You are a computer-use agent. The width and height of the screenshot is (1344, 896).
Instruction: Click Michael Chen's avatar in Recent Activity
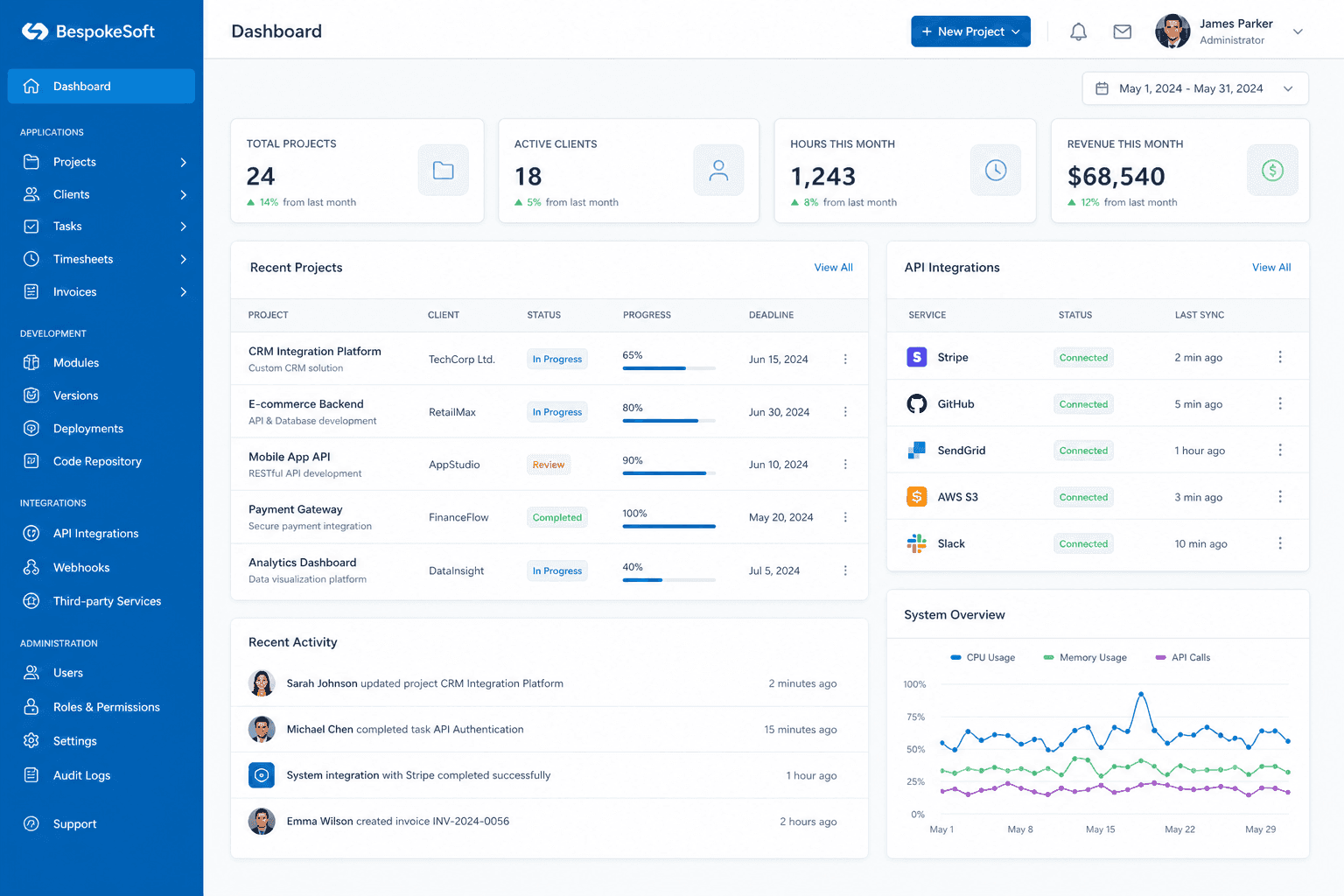[262, 729]
